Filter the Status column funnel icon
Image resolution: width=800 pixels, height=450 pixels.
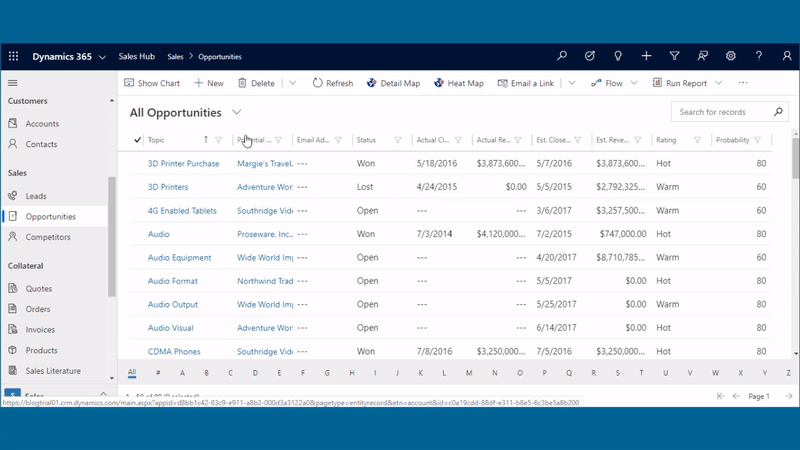tap(398, 140)
